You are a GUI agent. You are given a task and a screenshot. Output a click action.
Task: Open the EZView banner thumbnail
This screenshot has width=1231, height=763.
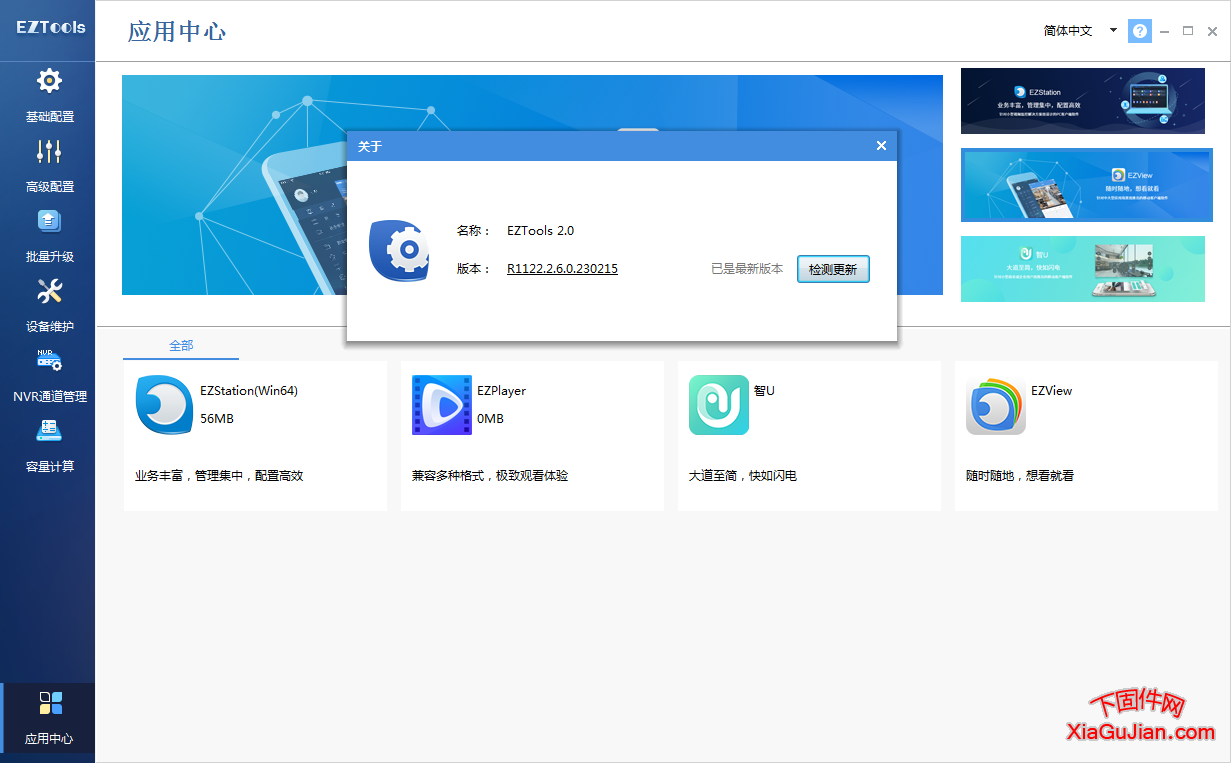[x=1087, y=185]
